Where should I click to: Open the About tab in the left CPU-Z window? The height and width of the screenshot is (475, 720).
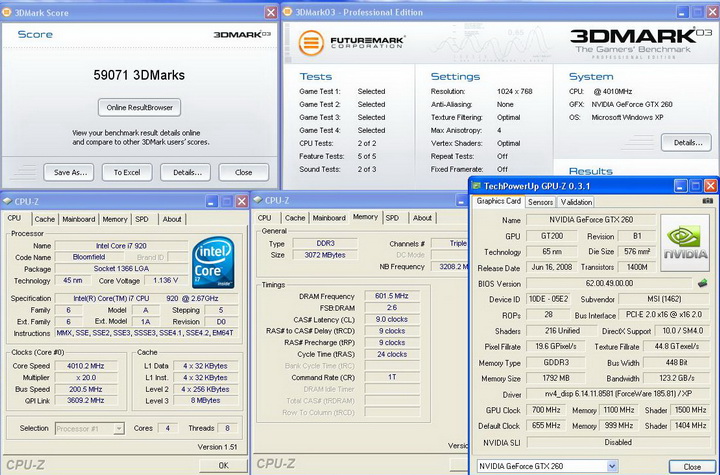[172, 219]
